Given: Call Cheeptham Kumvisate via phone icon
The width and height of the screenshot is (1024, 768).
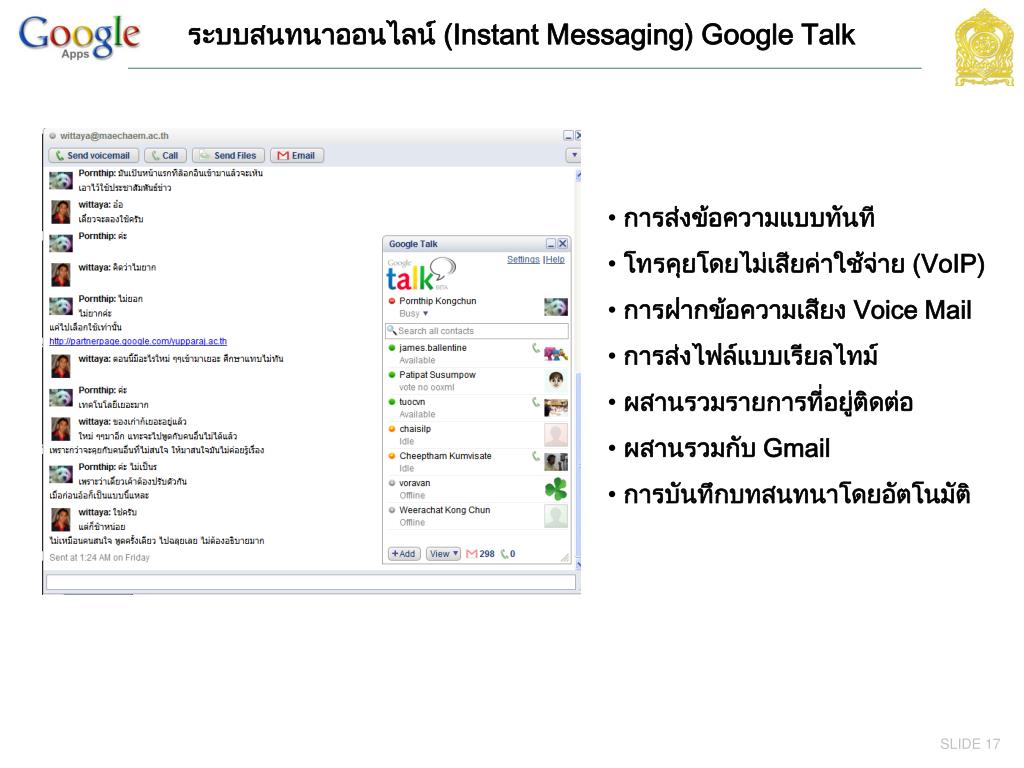Looking at the screenshot, I should 536,456.
